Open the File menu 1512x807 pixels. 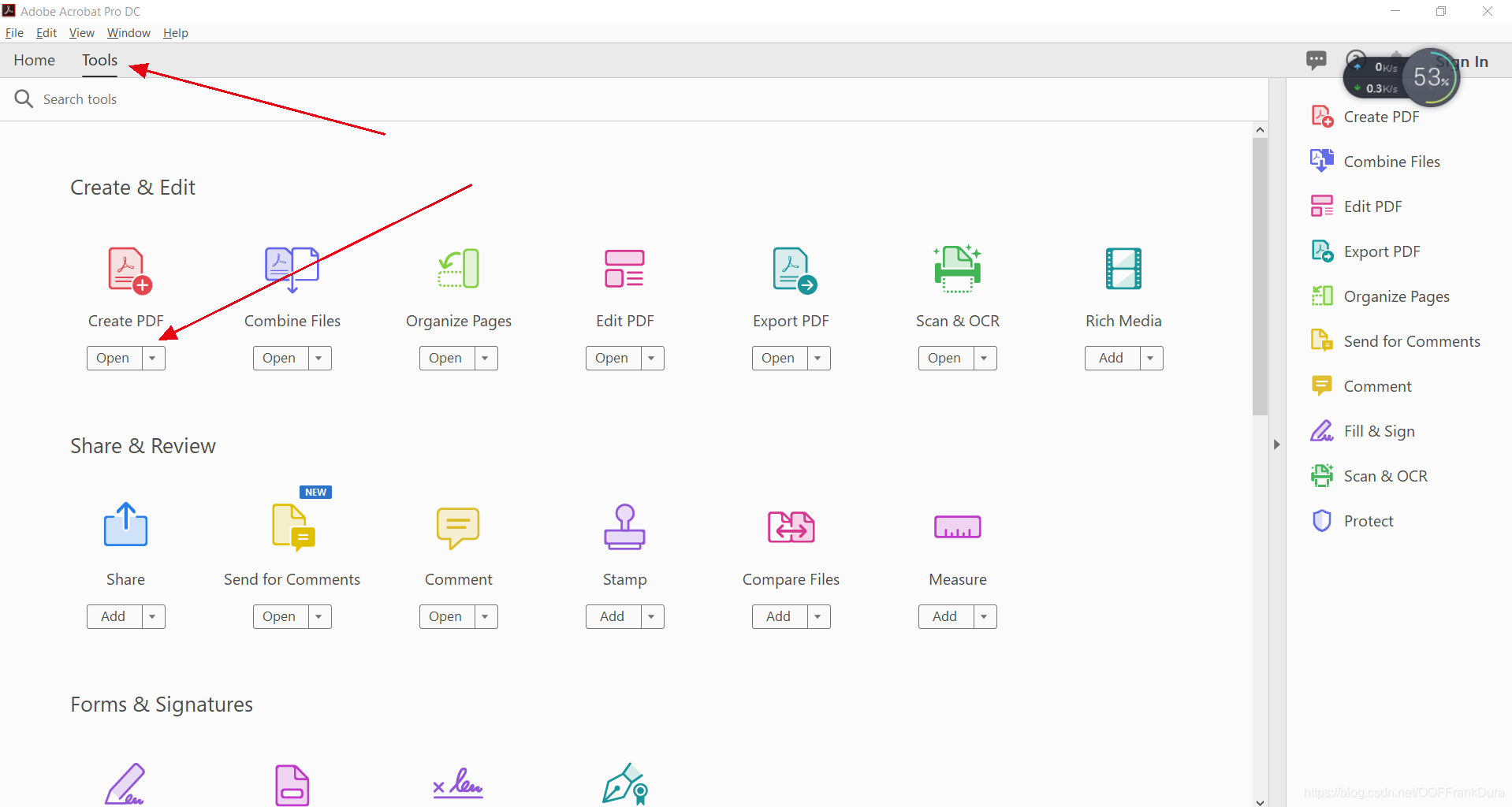(x=14, y=33)
